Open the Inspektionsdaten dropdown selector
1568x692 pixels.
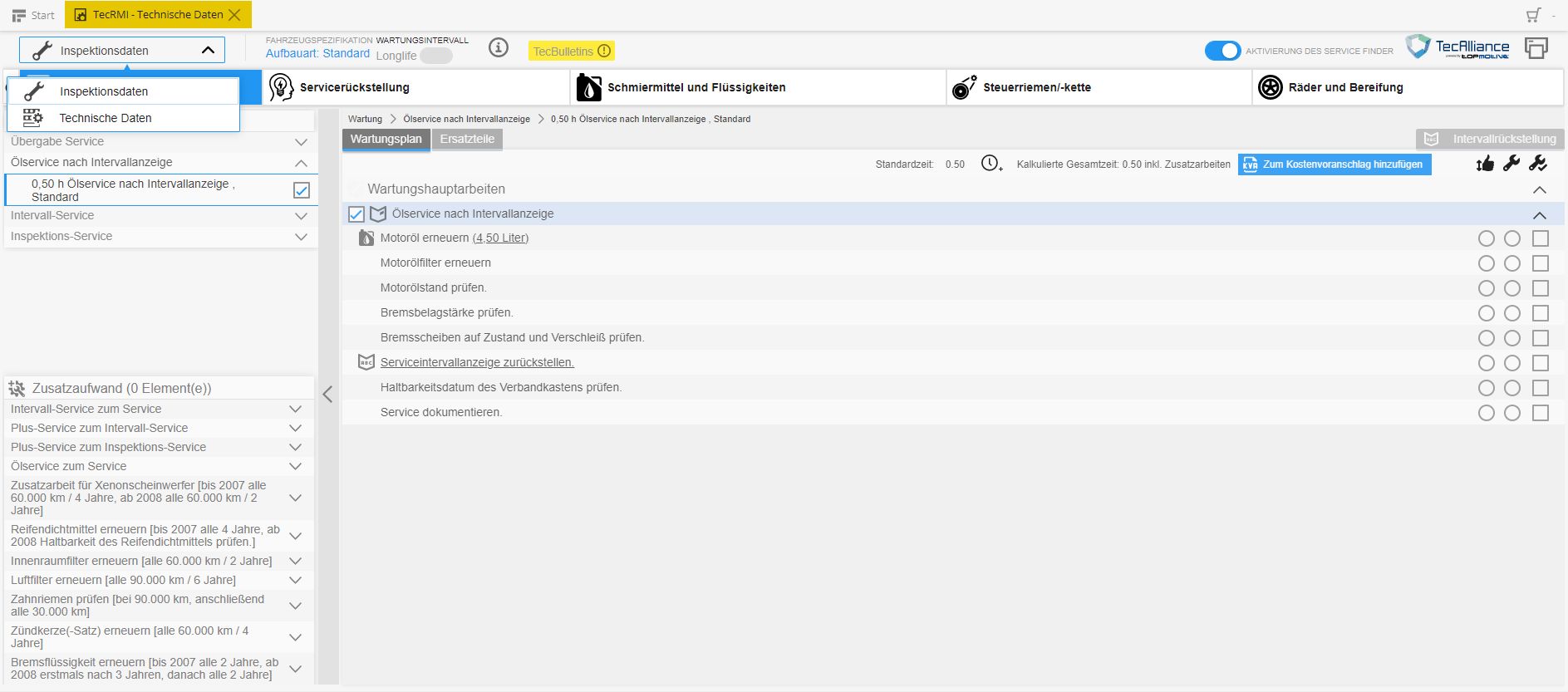pos(121,51)
